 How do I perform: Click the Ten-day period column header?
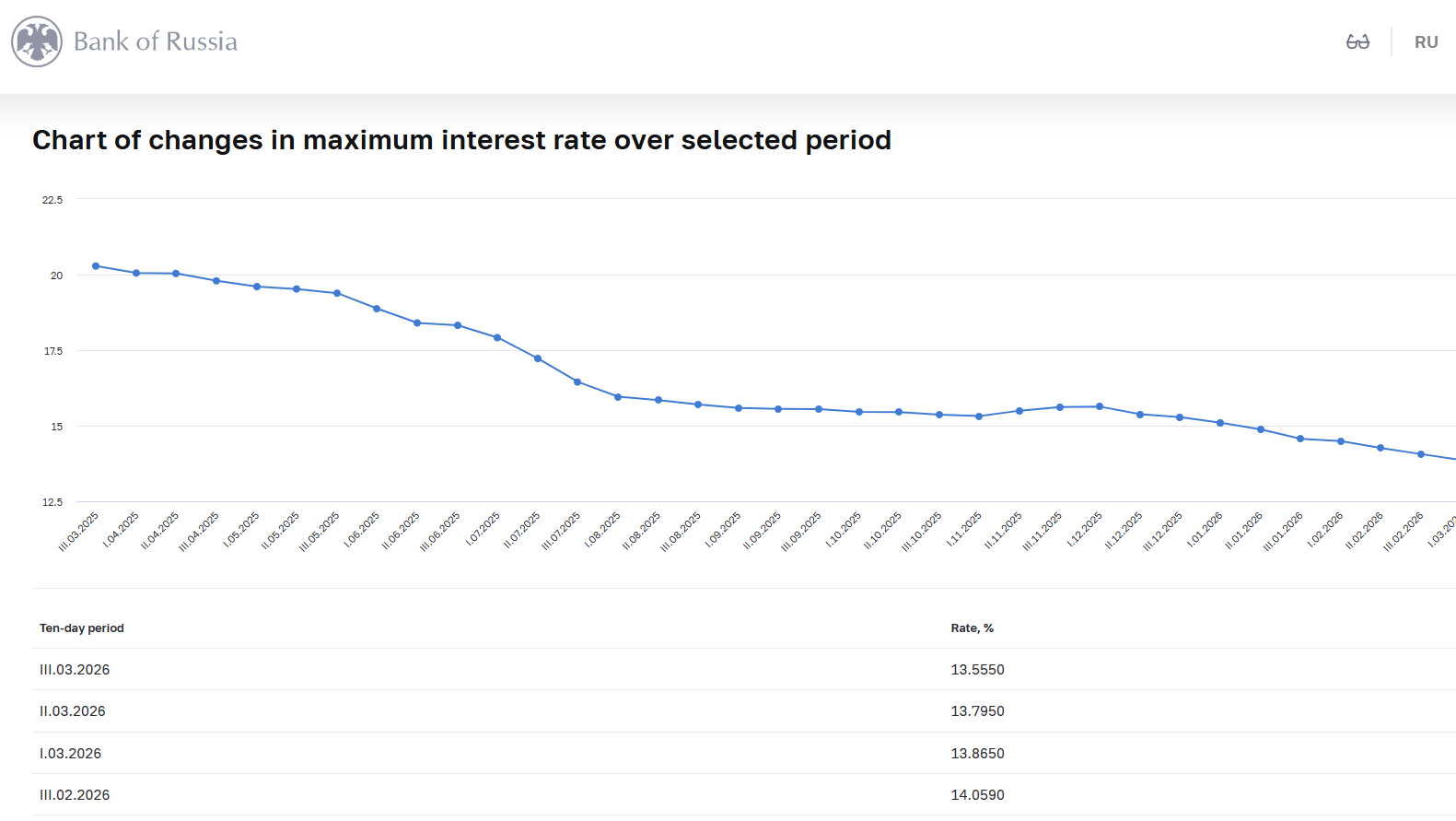click(x=82, y=628)
